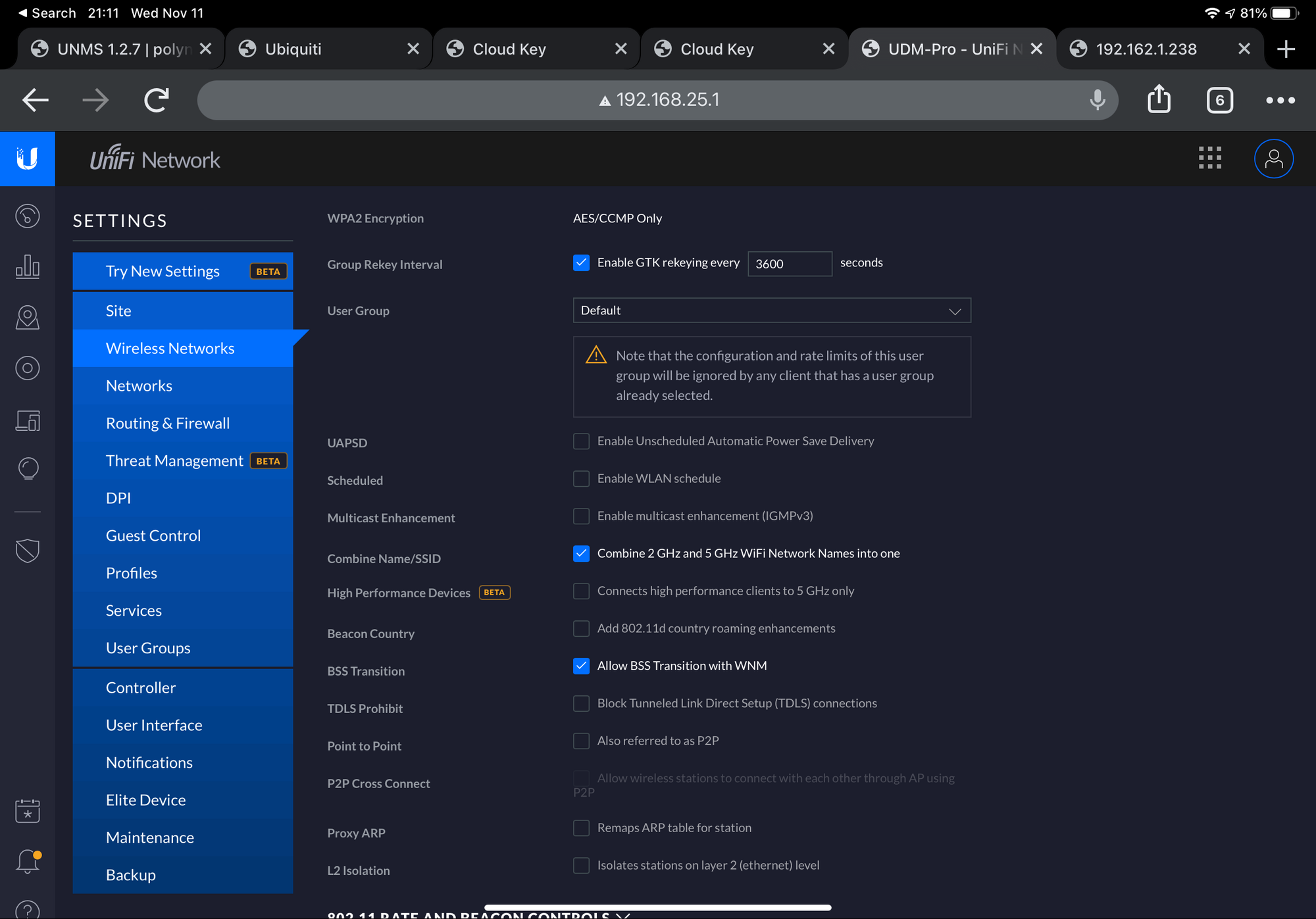Enable multicast enhancement (IGMPv3) checkbox
The height and width of the screenshot is (919, 1316).
pyautogui.click(x=581, y=516)
